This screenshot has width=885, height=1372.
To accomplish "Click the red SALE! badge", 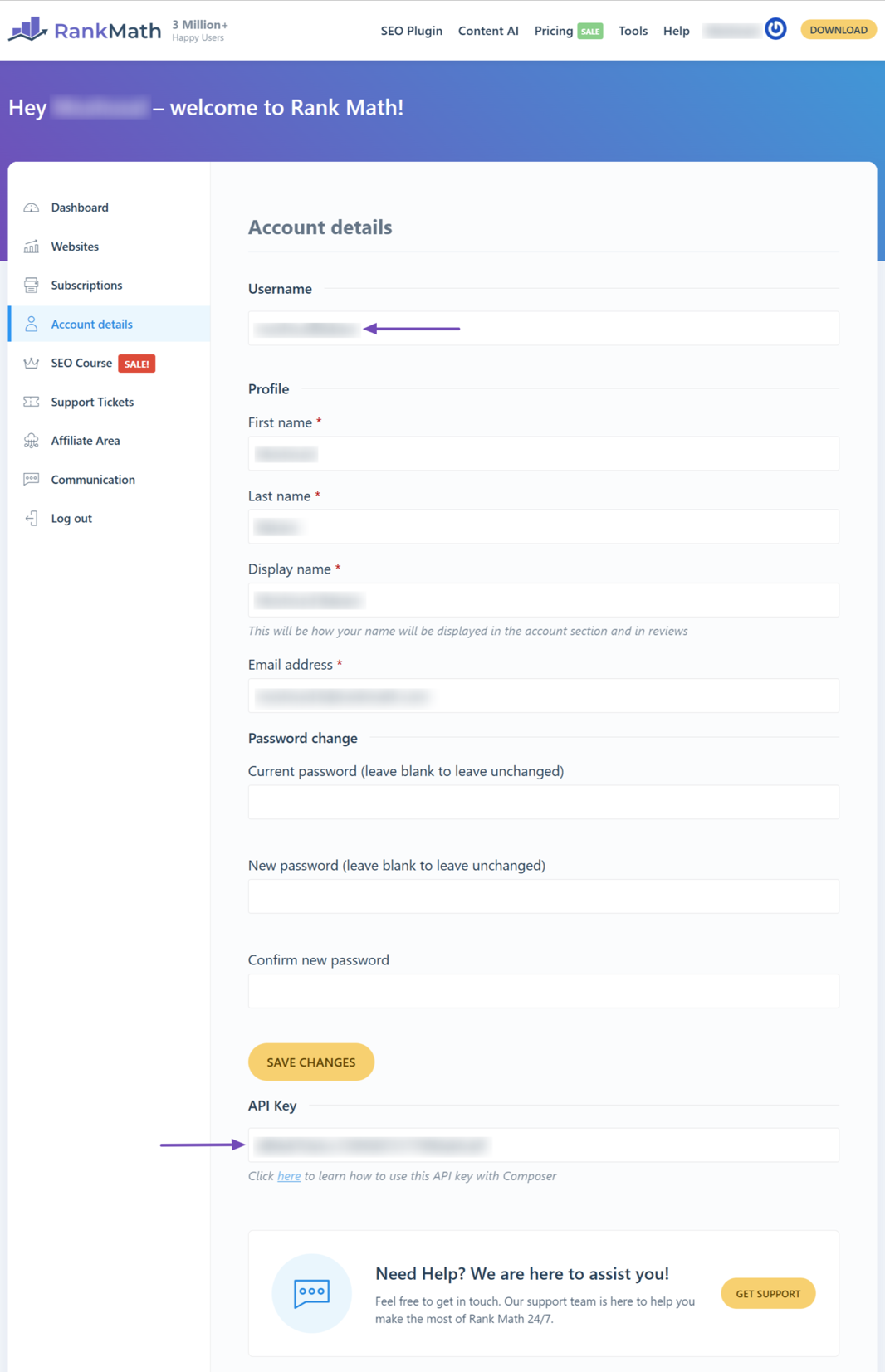I will click(137, 364).
